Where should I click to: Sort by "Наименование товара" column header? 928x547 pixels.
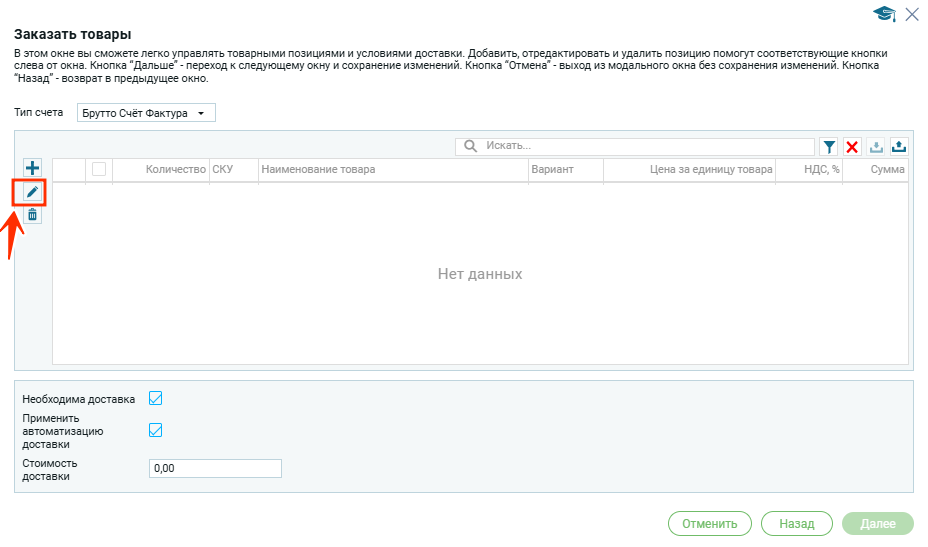pos(318,170)
